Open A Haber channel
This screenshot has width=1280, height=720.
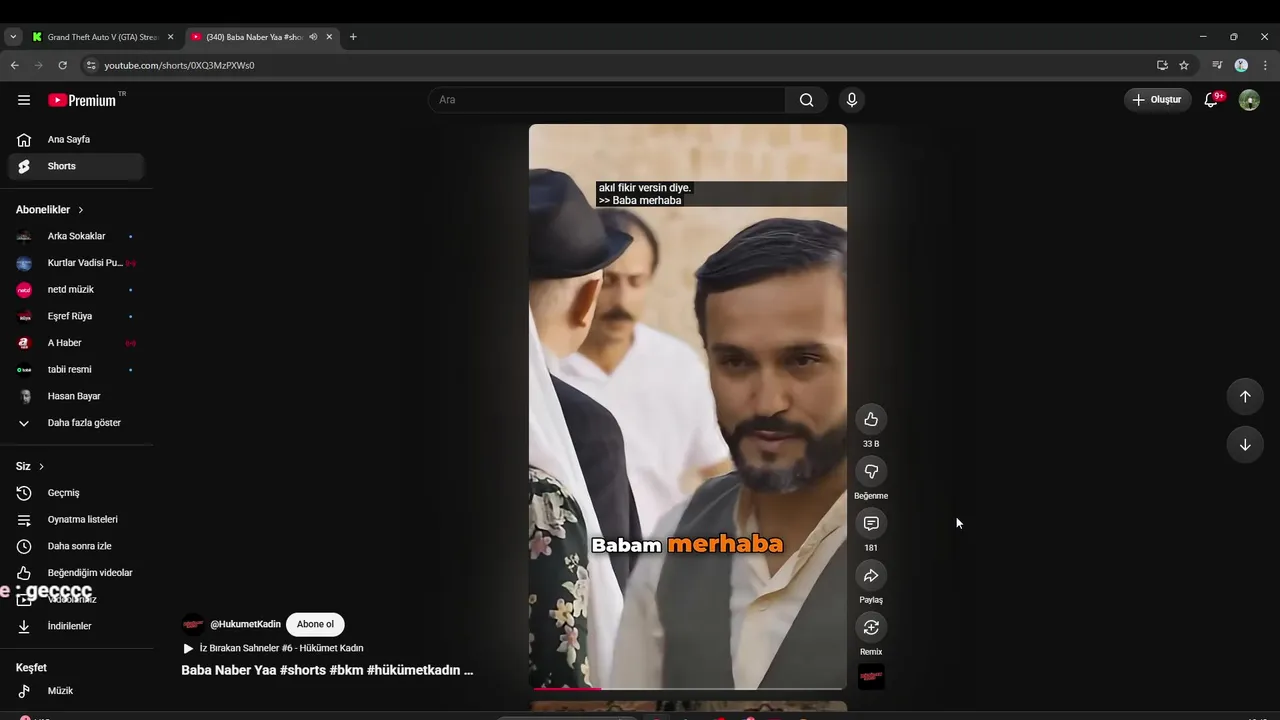[x=76, y=343]
